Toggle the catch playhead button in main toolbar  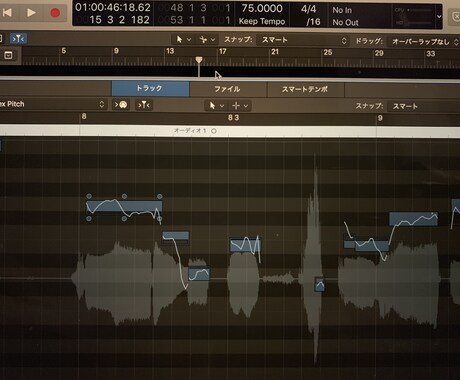coord(18,39)
